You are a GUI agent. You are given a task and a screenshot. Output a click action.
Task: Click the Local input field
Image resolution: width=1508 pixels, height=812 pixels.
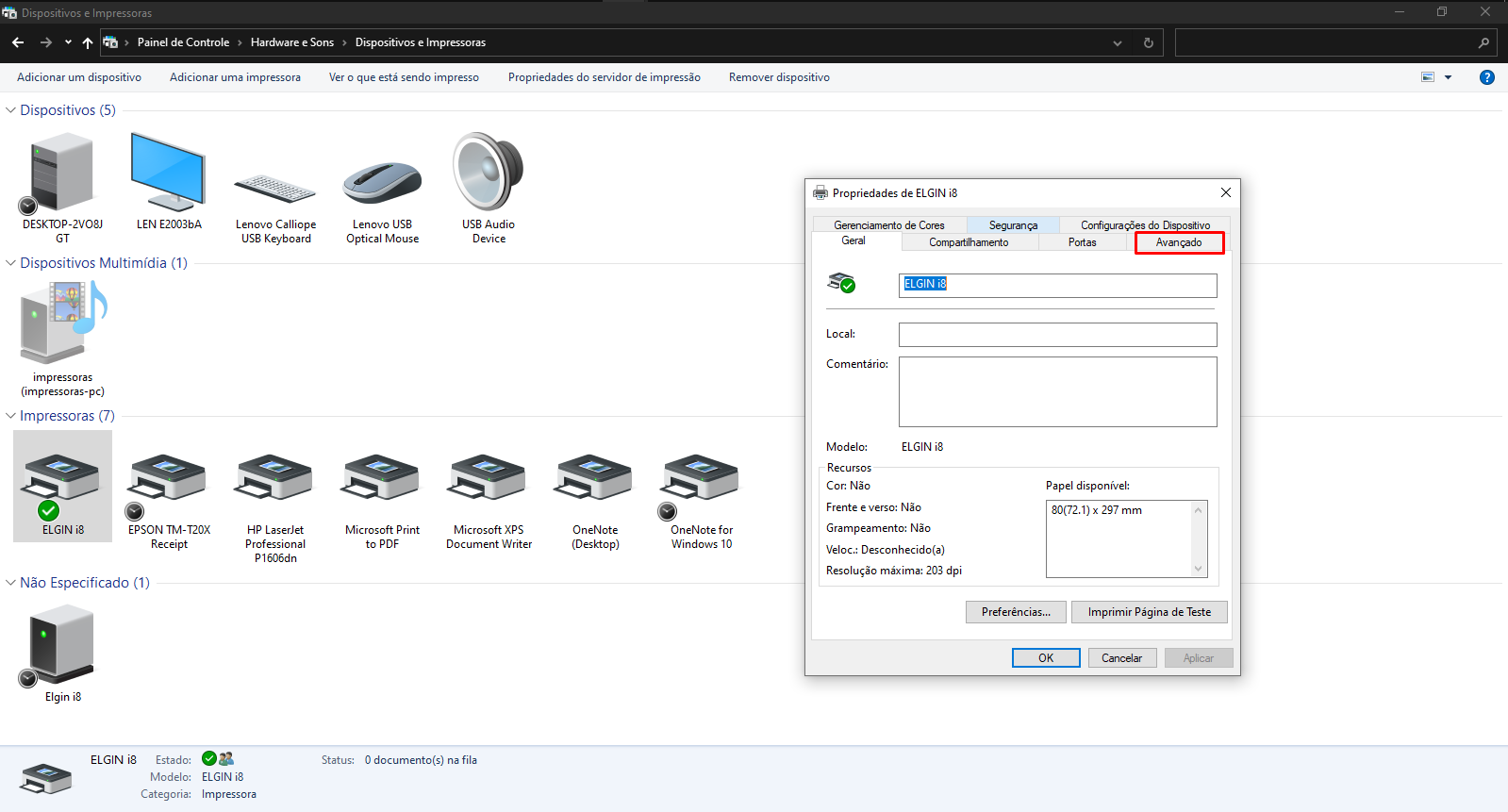click(1057, 335)
